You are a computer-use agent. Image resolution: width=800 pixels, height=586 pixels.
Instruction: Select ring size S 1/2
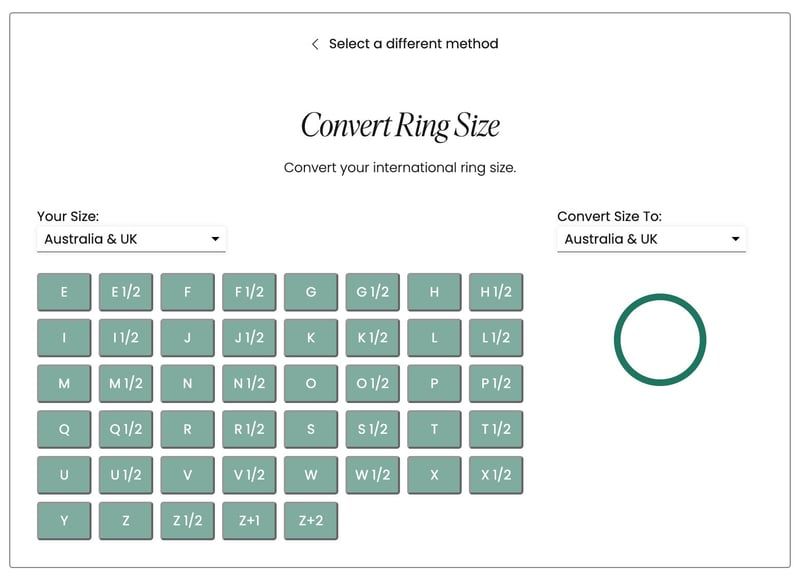tap(373, 429)
